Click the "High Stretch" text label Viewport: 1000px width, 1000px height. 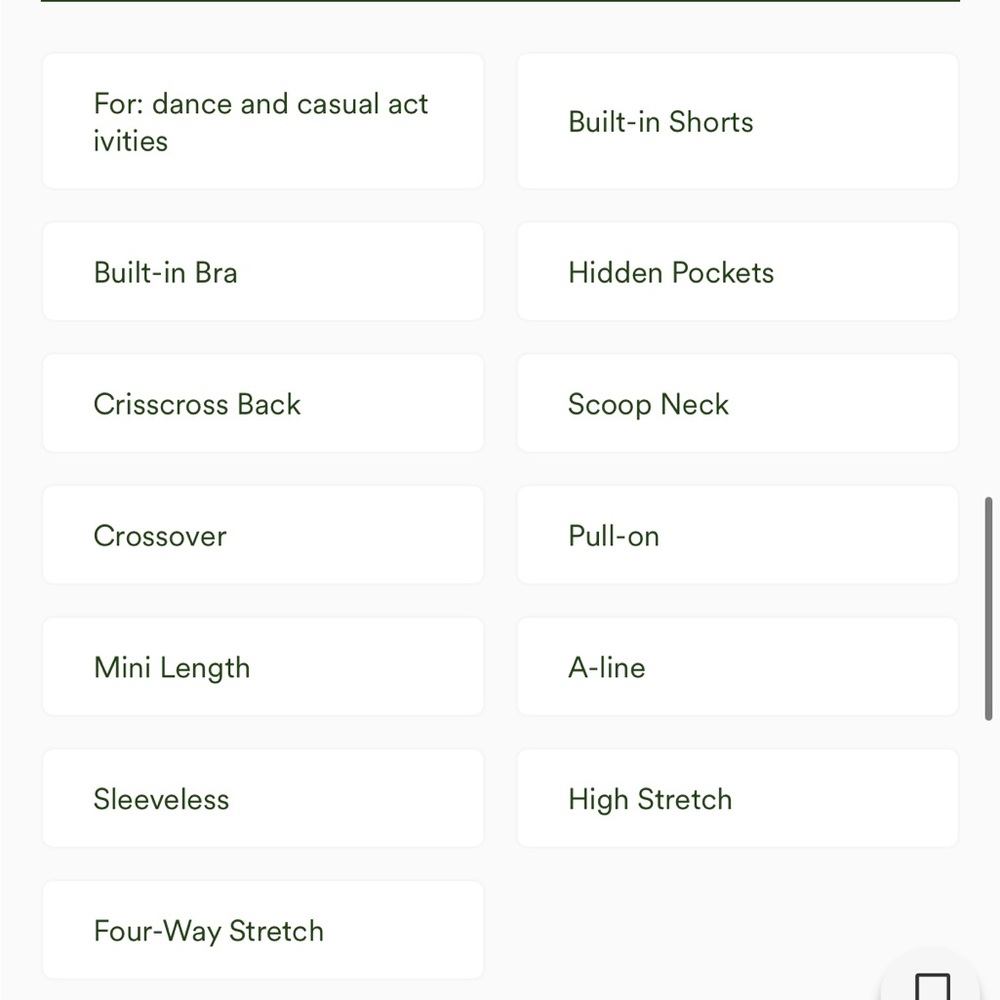[650, 799]
